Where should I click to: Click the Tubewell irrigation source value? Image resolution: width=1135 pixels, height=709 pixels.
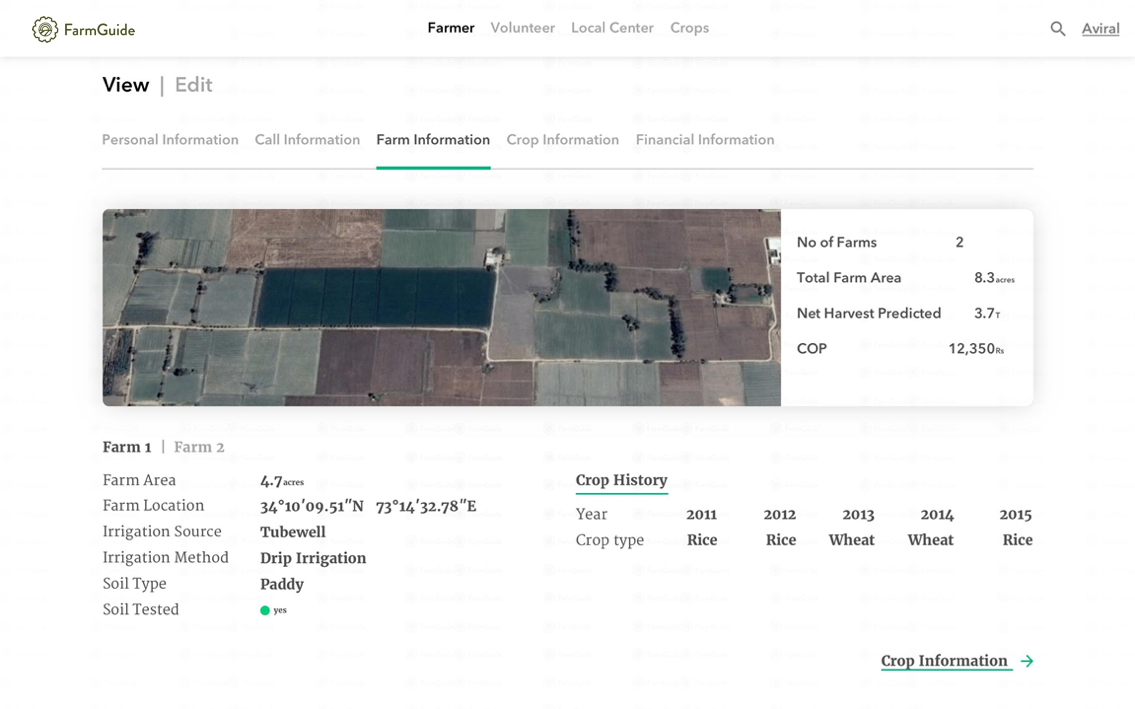[292, 532]
